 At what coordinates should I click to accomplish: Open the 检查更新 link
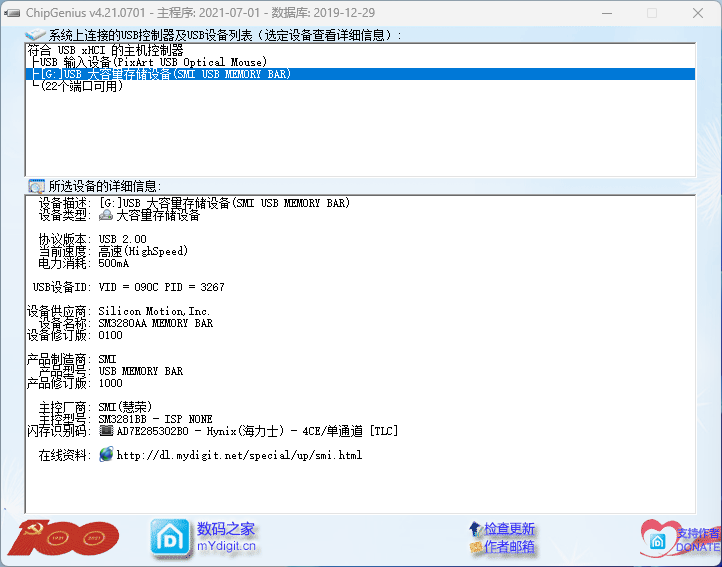(509, 529)
